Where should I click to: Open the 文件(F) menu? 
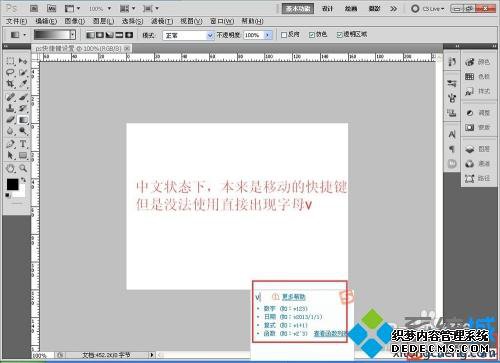[x=16, y=21]
